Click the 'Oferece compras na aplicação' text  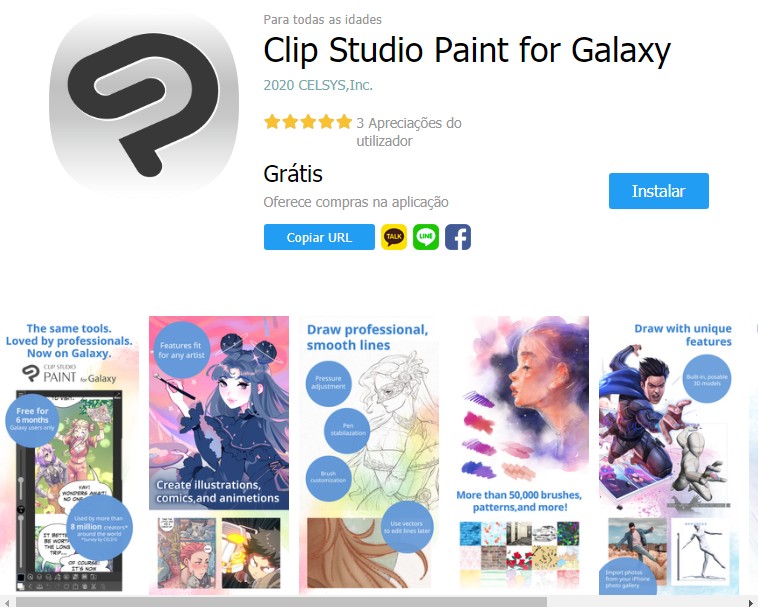pos(356,202)
